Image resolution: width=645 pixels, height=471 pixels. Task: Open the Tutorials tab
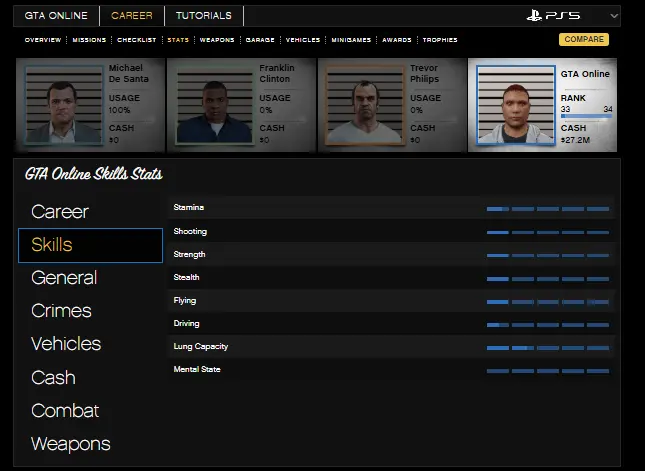coord(203,16)
